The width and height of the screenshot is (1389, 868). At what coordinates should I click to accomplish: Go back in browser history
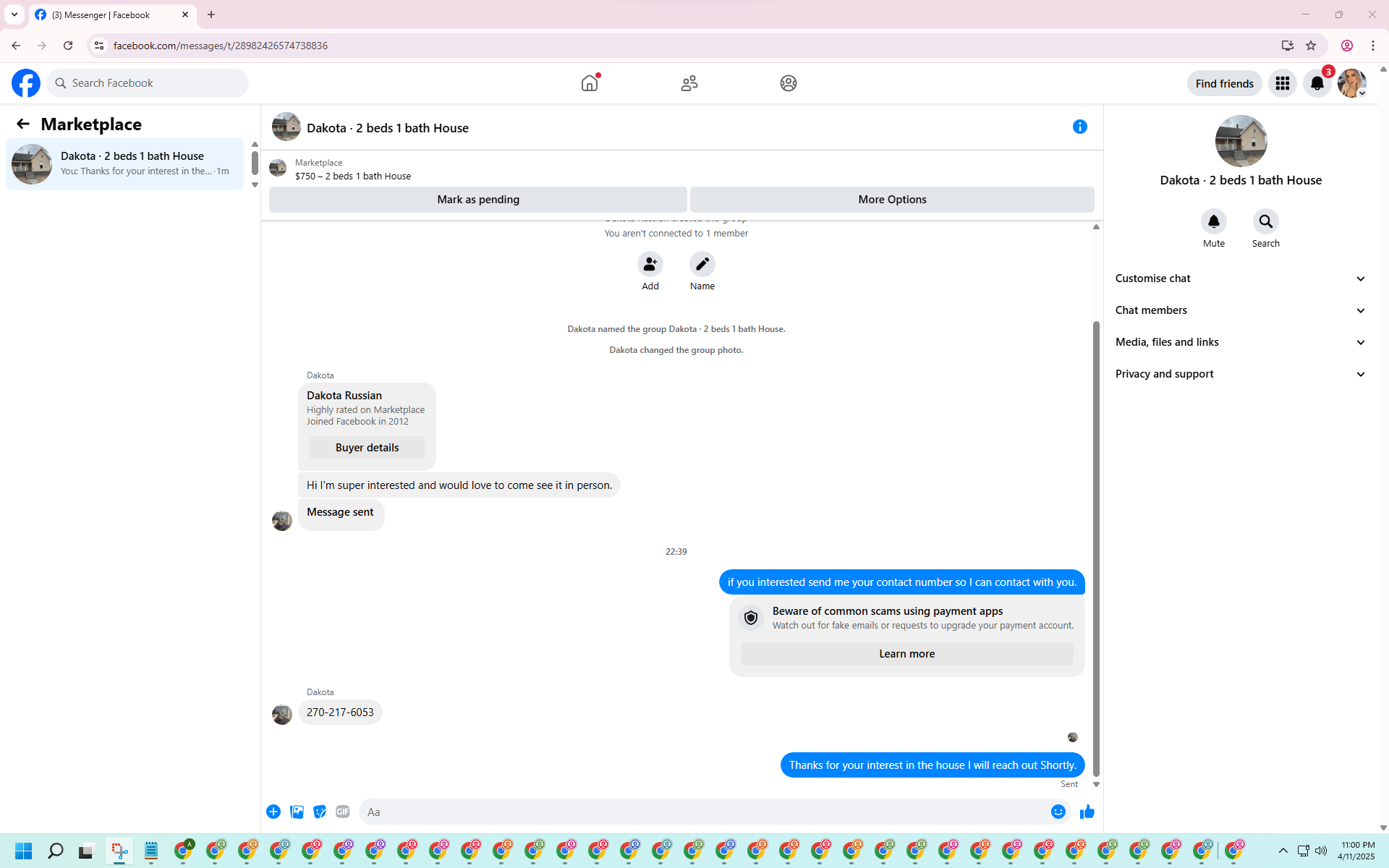click(x=16, y=46)
